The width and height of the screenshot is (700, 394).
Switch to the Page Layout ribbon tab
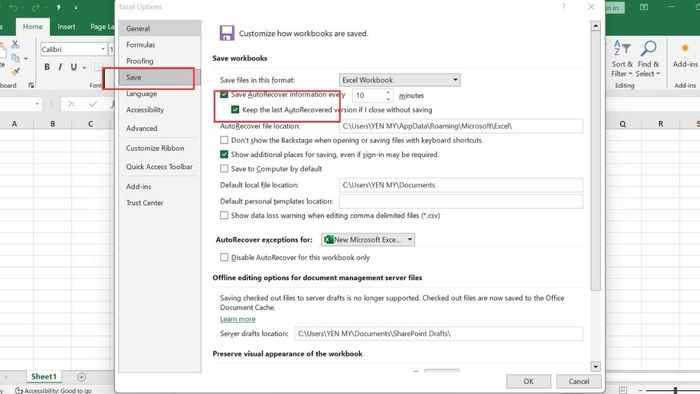(x=102, y=27)
